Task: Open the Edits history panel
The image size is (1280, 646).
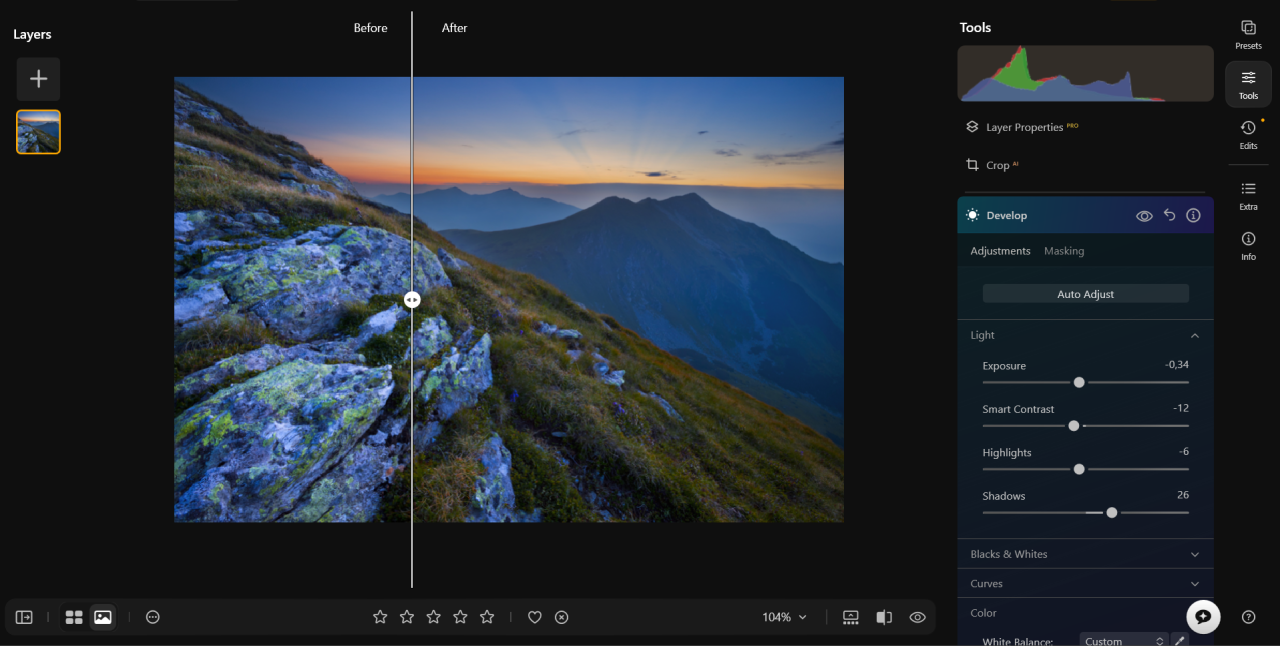Action: 1248,135
